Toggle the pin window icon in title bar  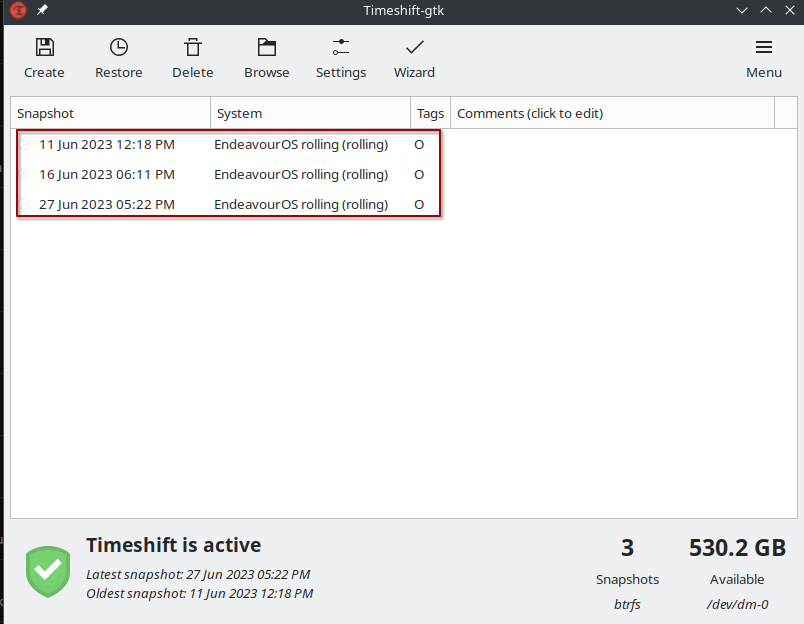pyautogui.click(x=42, y=10)
